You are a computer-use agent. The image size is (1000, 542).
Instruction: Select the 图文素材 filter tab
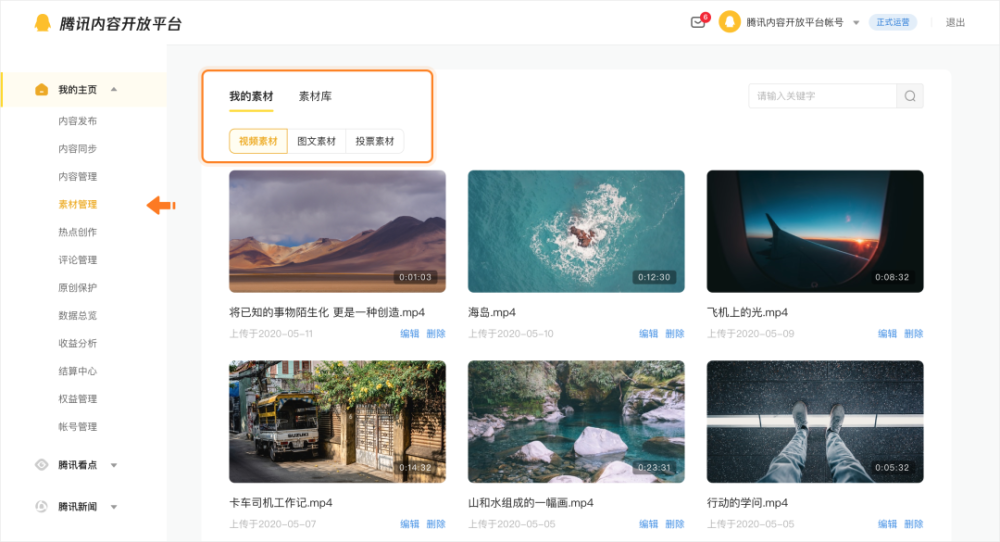click(x=316, y=141)
